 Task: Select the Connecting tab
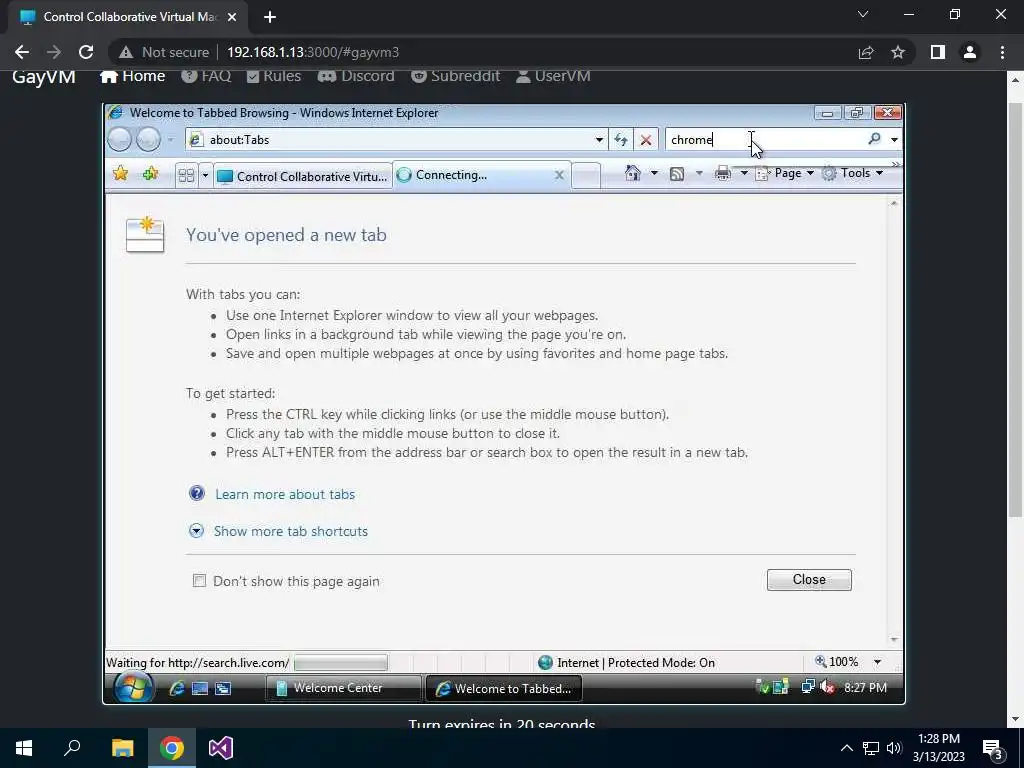[x=481, y=175]
